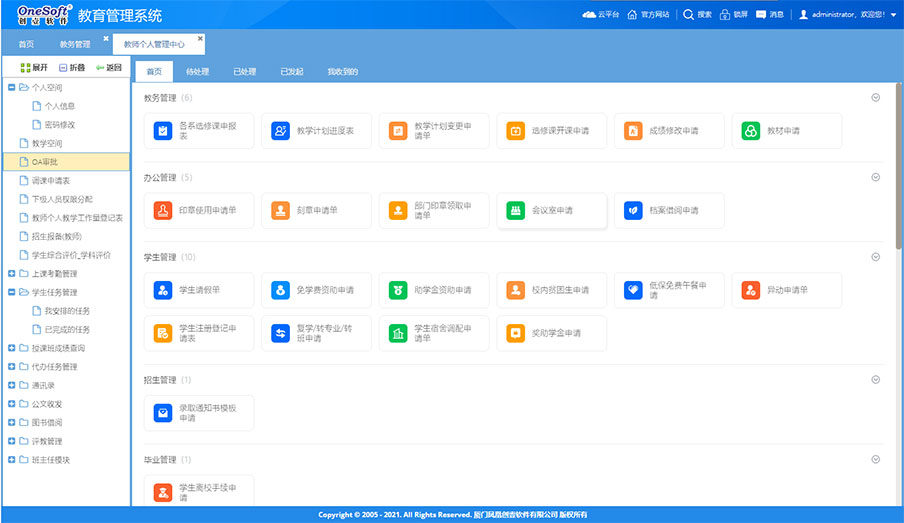Open the administrator user dropdown
Image resolution: width=904 pixels, height=523 pixels.
coord(890,16)
